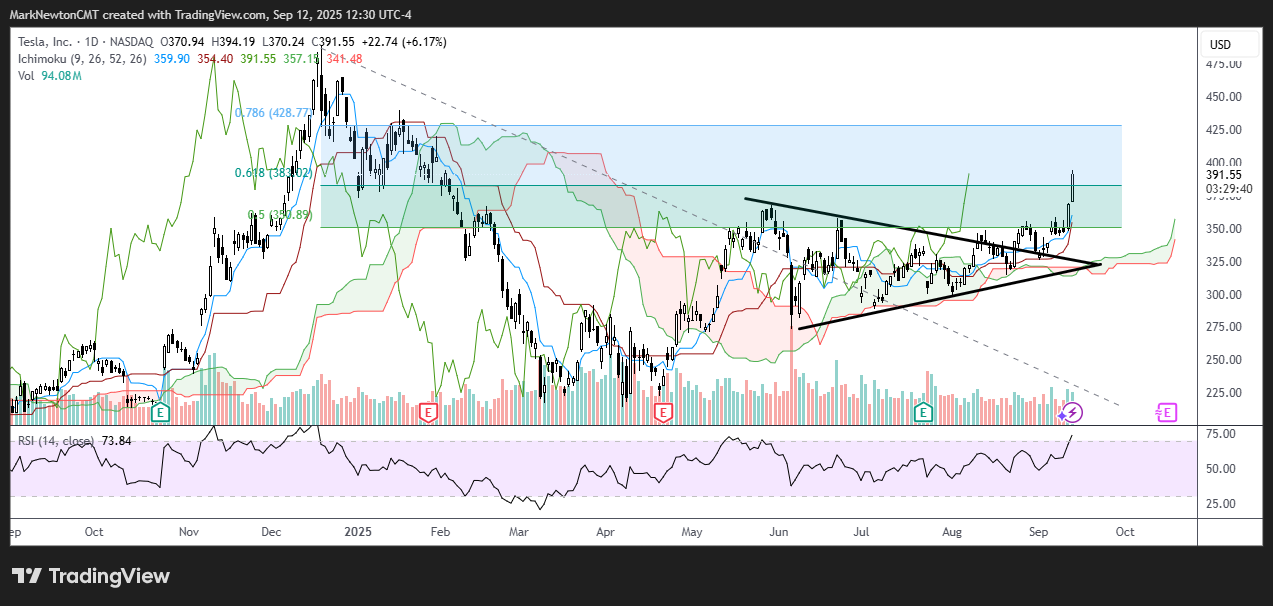Screen dimensions: 1273x606
Task: Click the 350.00 price axis label
Action: pos(1225,229)
